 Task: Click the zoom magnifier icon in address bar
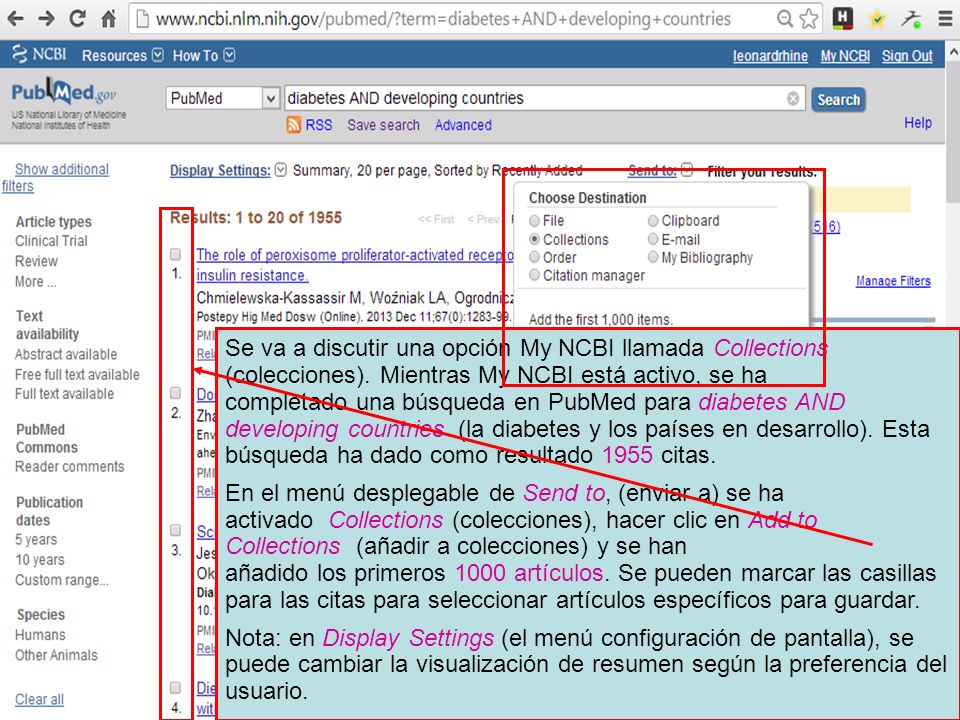(784, 18)
